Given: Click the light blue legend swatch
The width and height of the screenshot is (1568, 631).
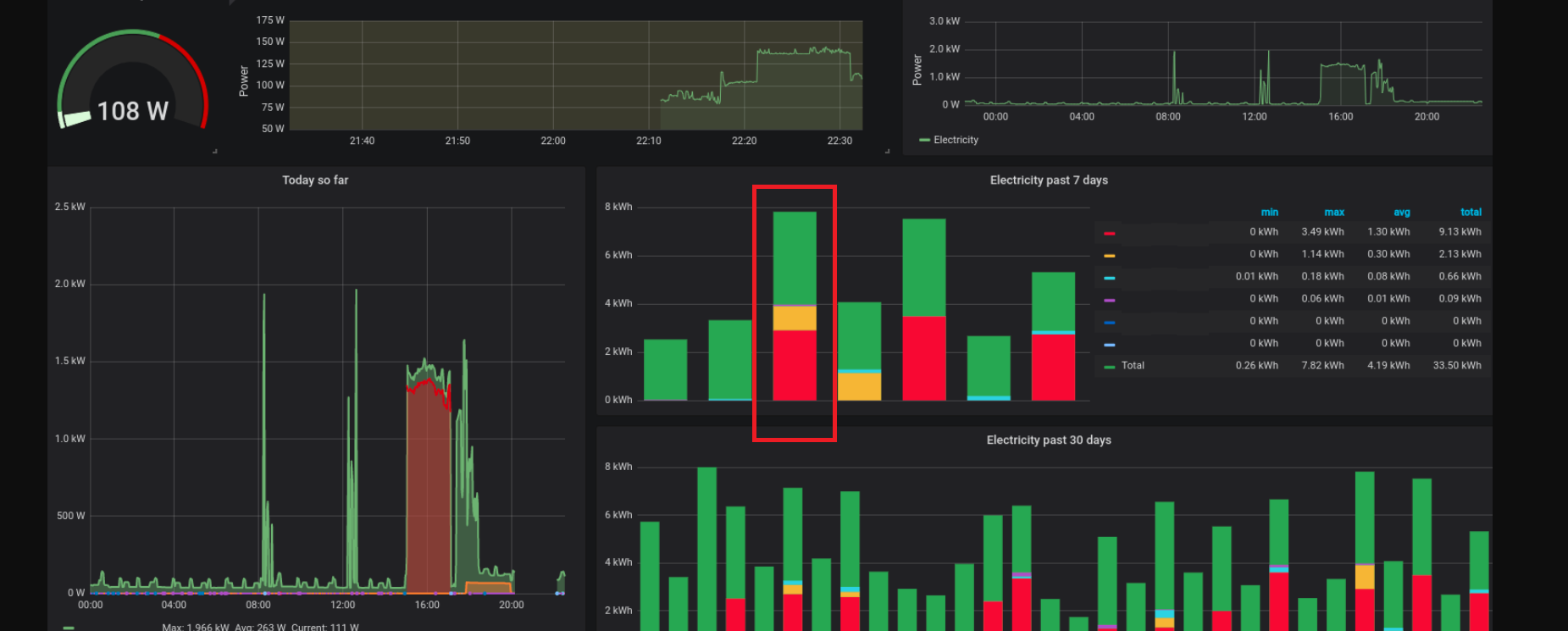Looking at the screenshot, I should point(1109,345).
